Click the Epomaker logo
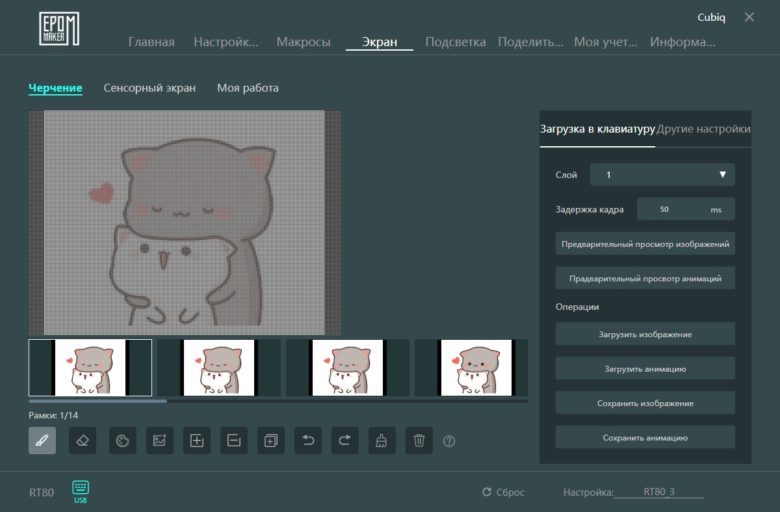Image resolution: width=780 pixels, height=512 pixels. pyautogui.click(x=59, y=28)
